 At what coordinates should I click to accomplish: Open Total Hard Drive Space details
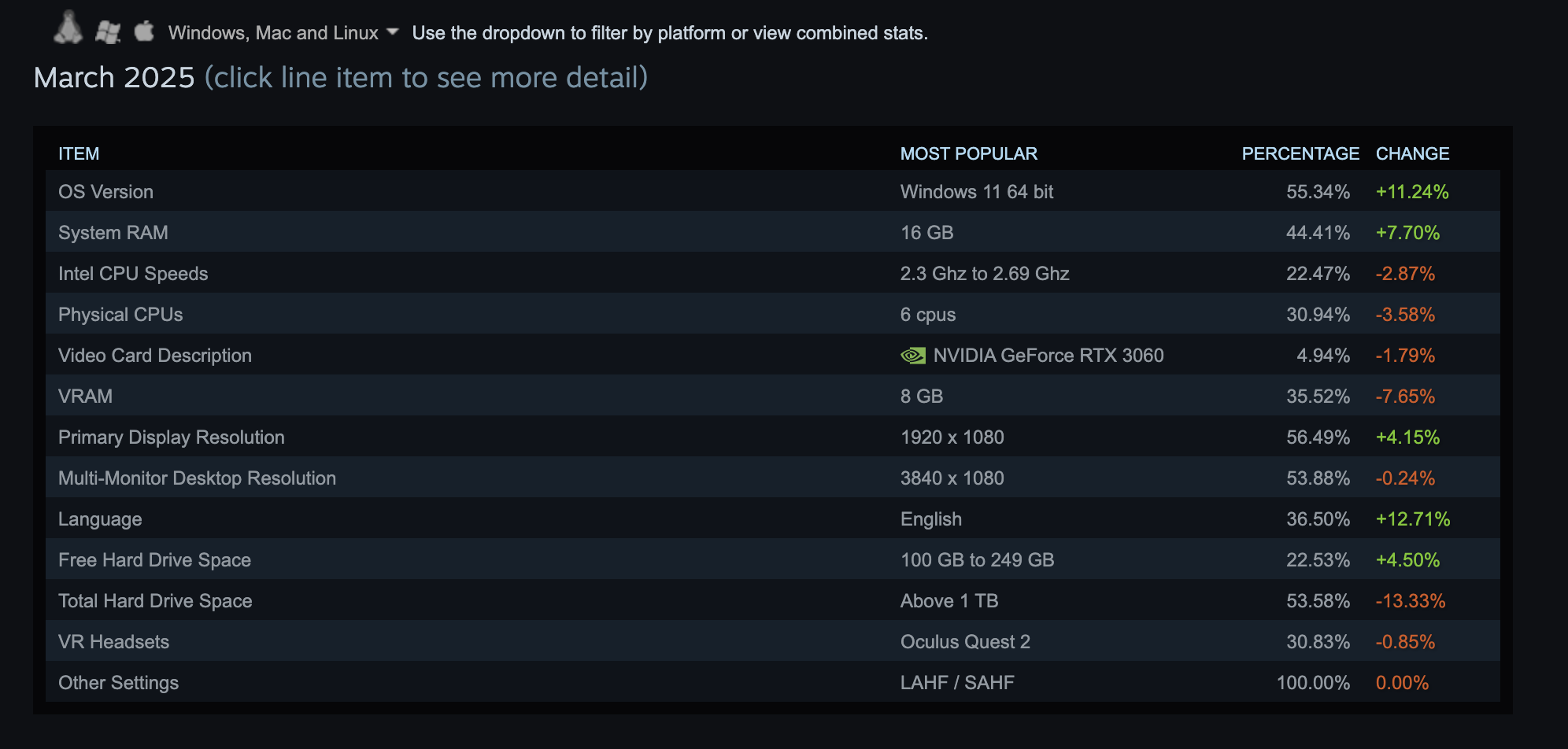pyautogui.click(x=773, y=600)
